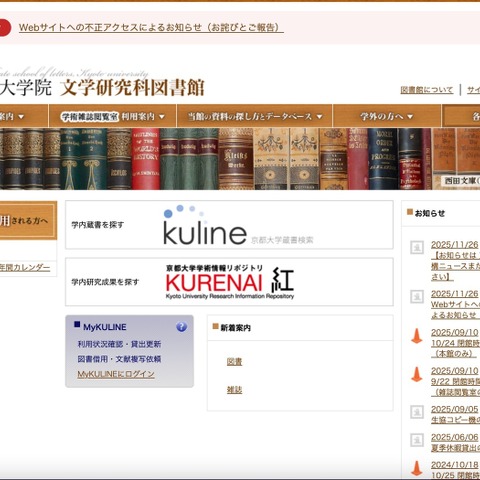The image size is (480, 480).
Task: Click the 年間カレンダー link
Action: (x=25, y=267)
